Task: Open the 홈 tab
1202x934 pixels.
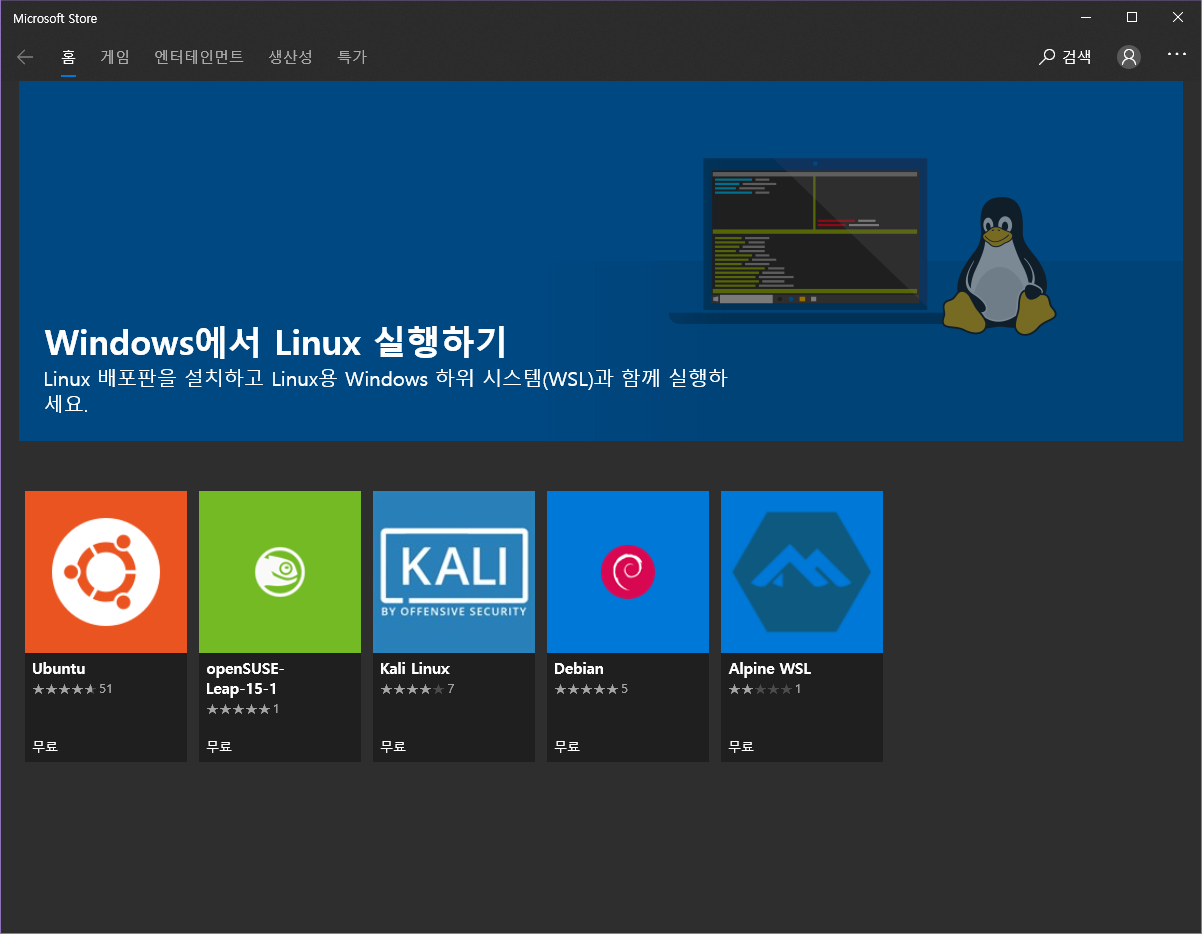Action: point(69,57)
